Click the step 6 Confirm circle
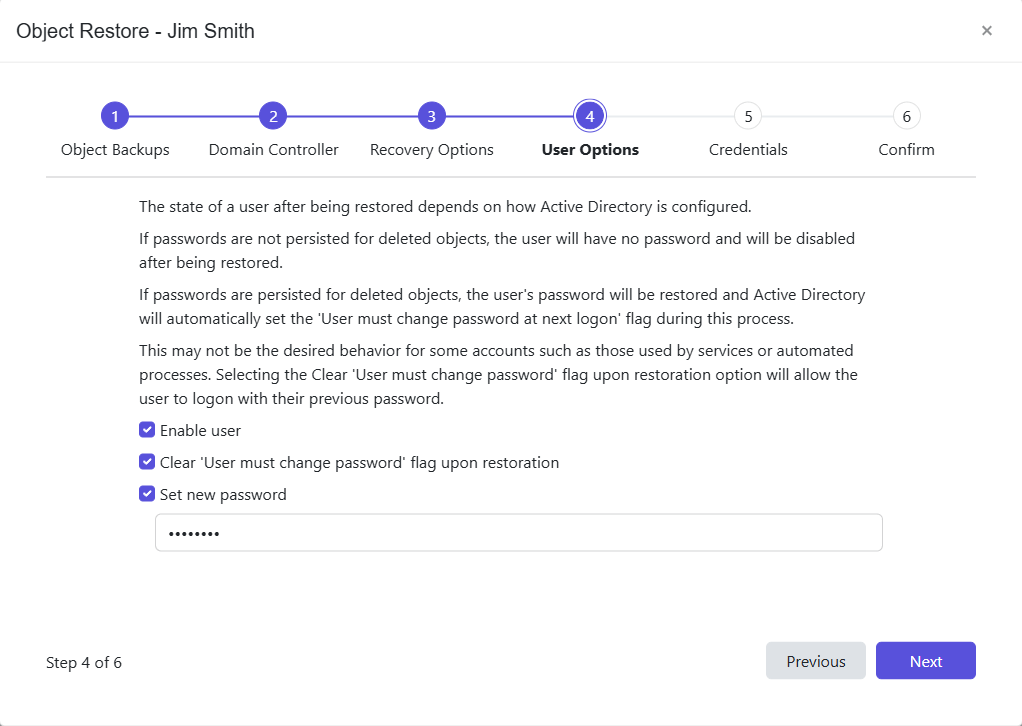 pyautogui.click(x=906, y=115)
